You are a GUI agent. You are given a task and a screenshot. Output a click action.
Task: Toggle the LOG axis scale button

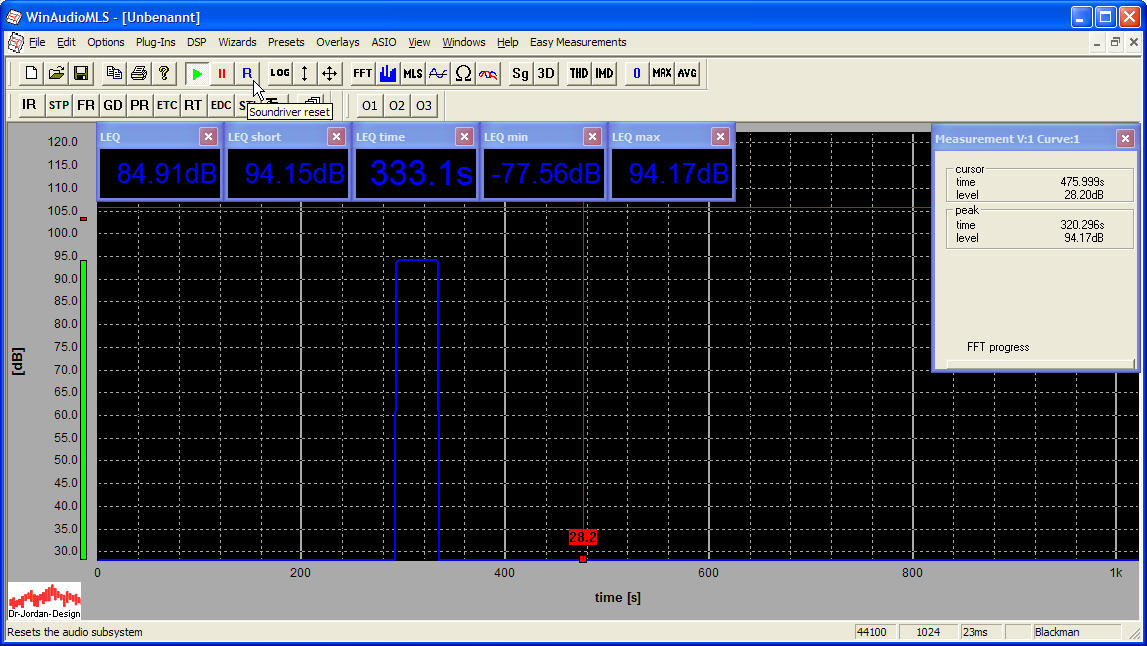279,73
